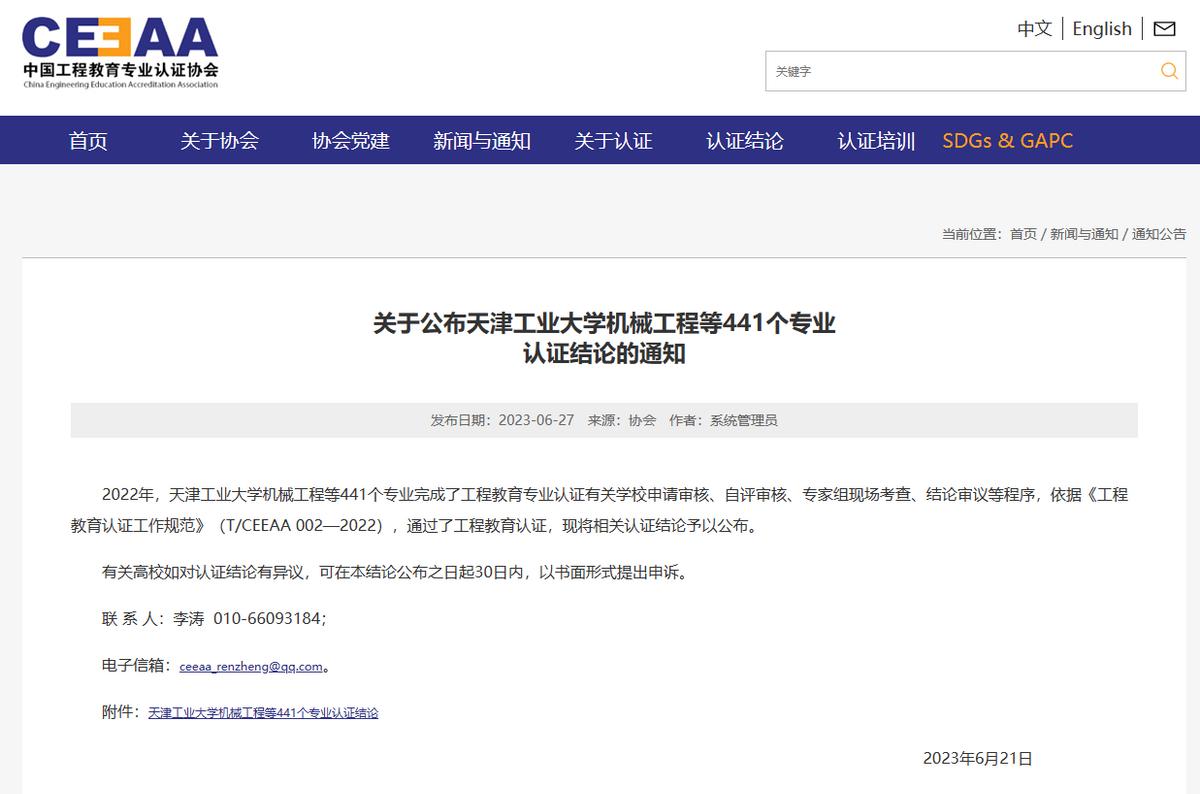The width and height of the screenshot is (1200, 794).
Task: Click 首页 in the breadcrumb trail
Action: pos(1023,234)
